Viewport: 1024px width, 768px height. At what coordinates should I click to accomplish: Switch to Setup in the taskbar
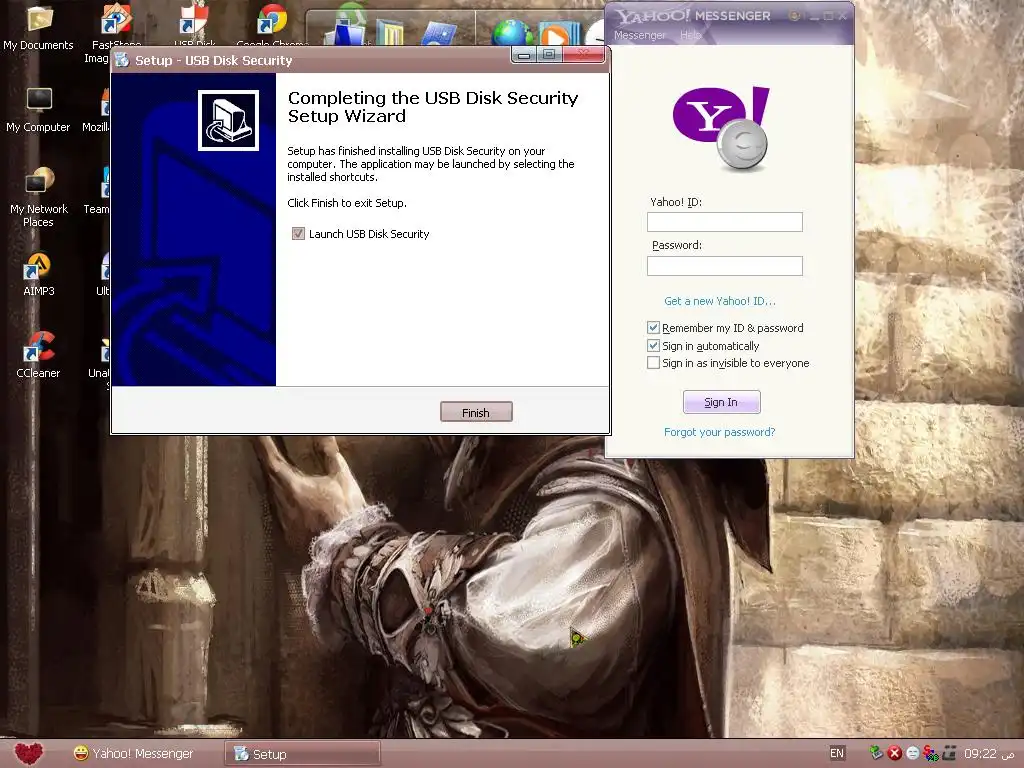click(x=302, y=754)
